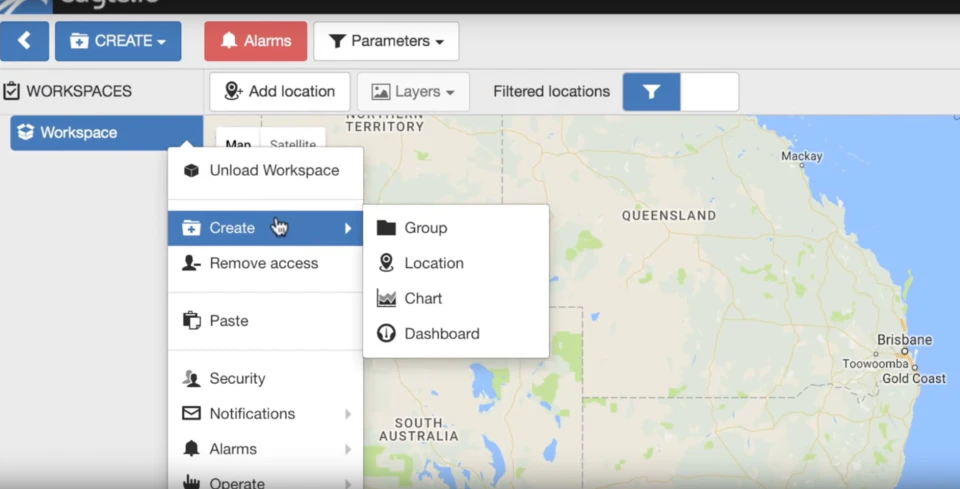The height and width of the screenshot is (489, 960).
Task: Click the Toowoomba label on map
Action: (874, 364)
